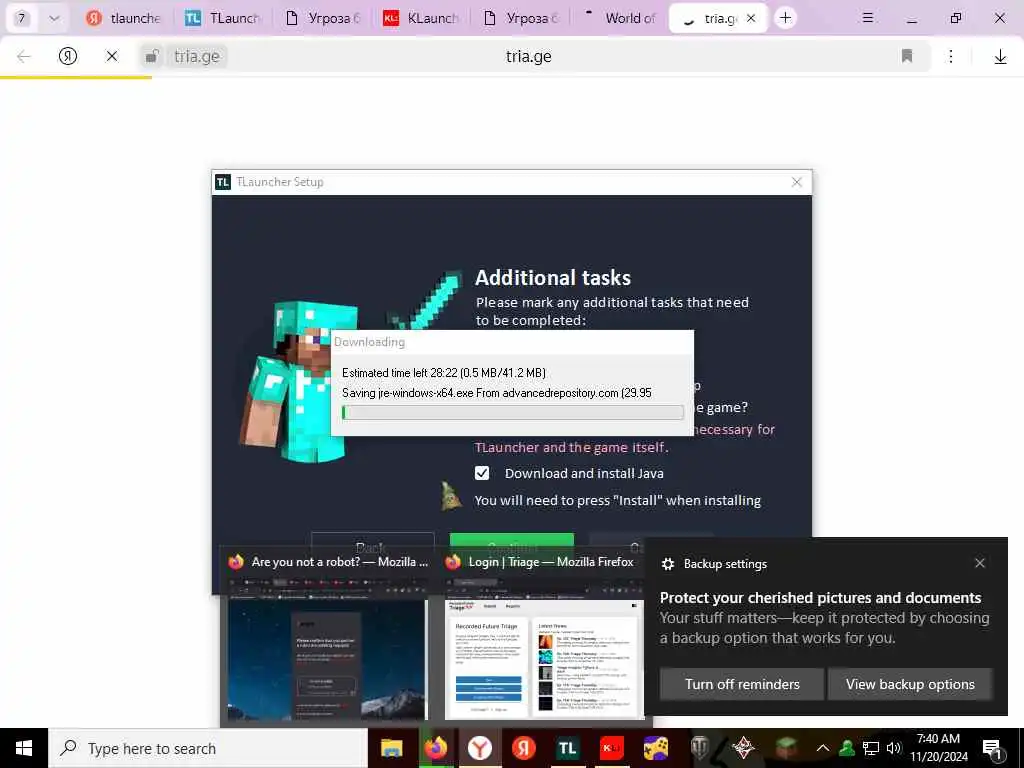Viewport: 1024px width, 768px height.
Task: Open the browser hamburger menu
Action: pyautogui.click(x=868, y=18)
